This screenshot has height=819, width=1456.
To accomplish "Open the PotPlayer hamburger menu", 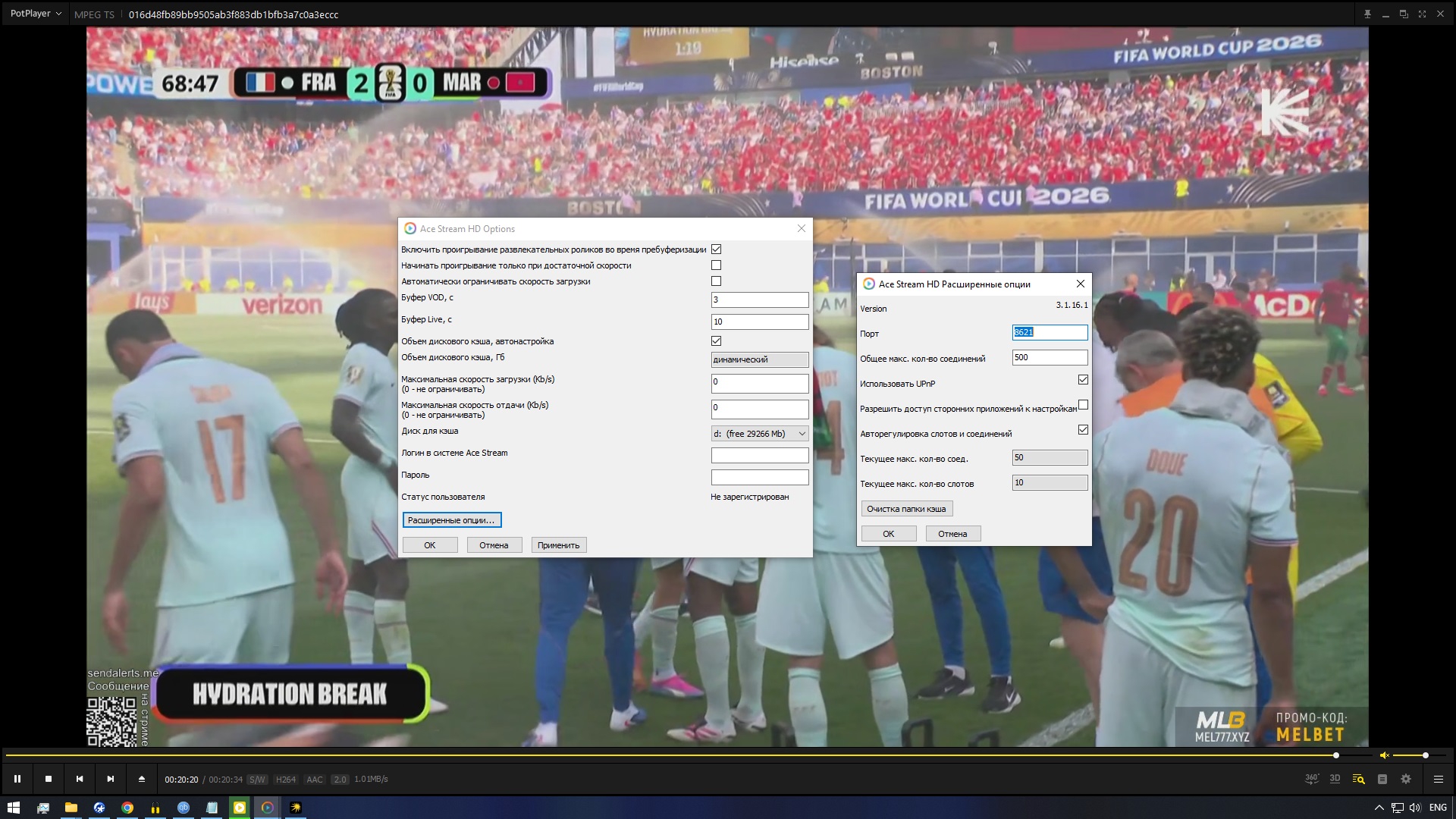I will pos(1439,779).
